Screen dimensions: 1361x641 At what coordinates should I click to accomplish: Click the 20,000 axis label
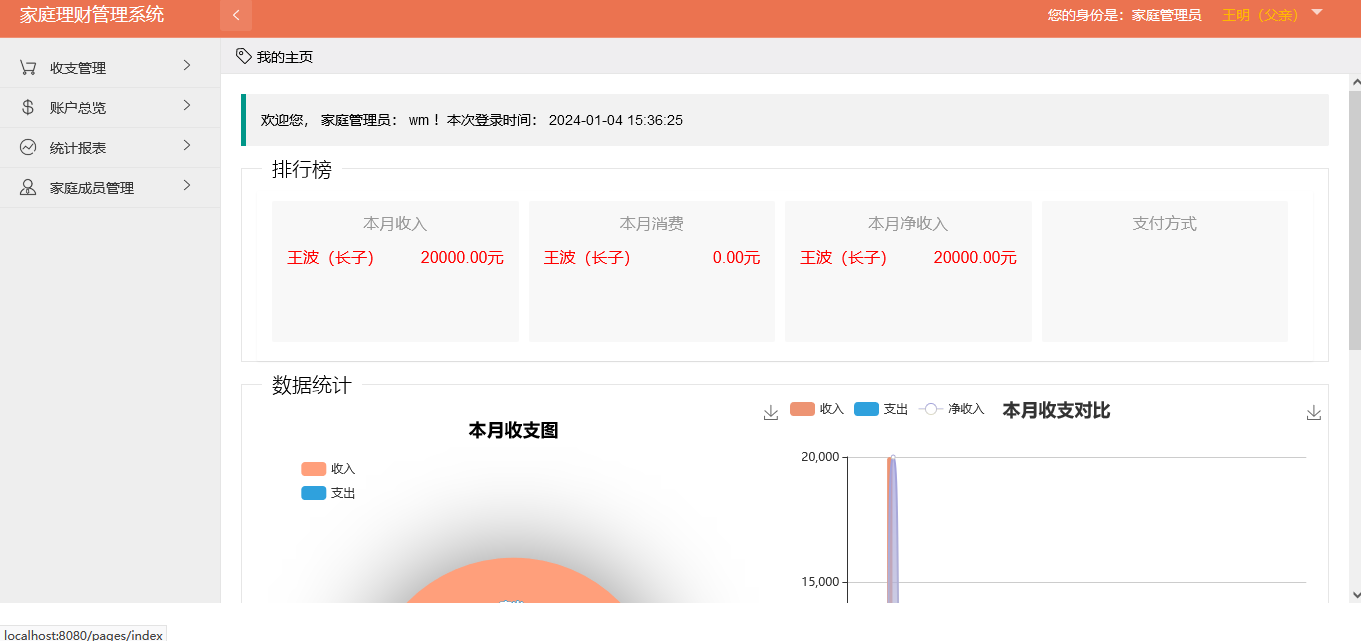tap(820, 457)
